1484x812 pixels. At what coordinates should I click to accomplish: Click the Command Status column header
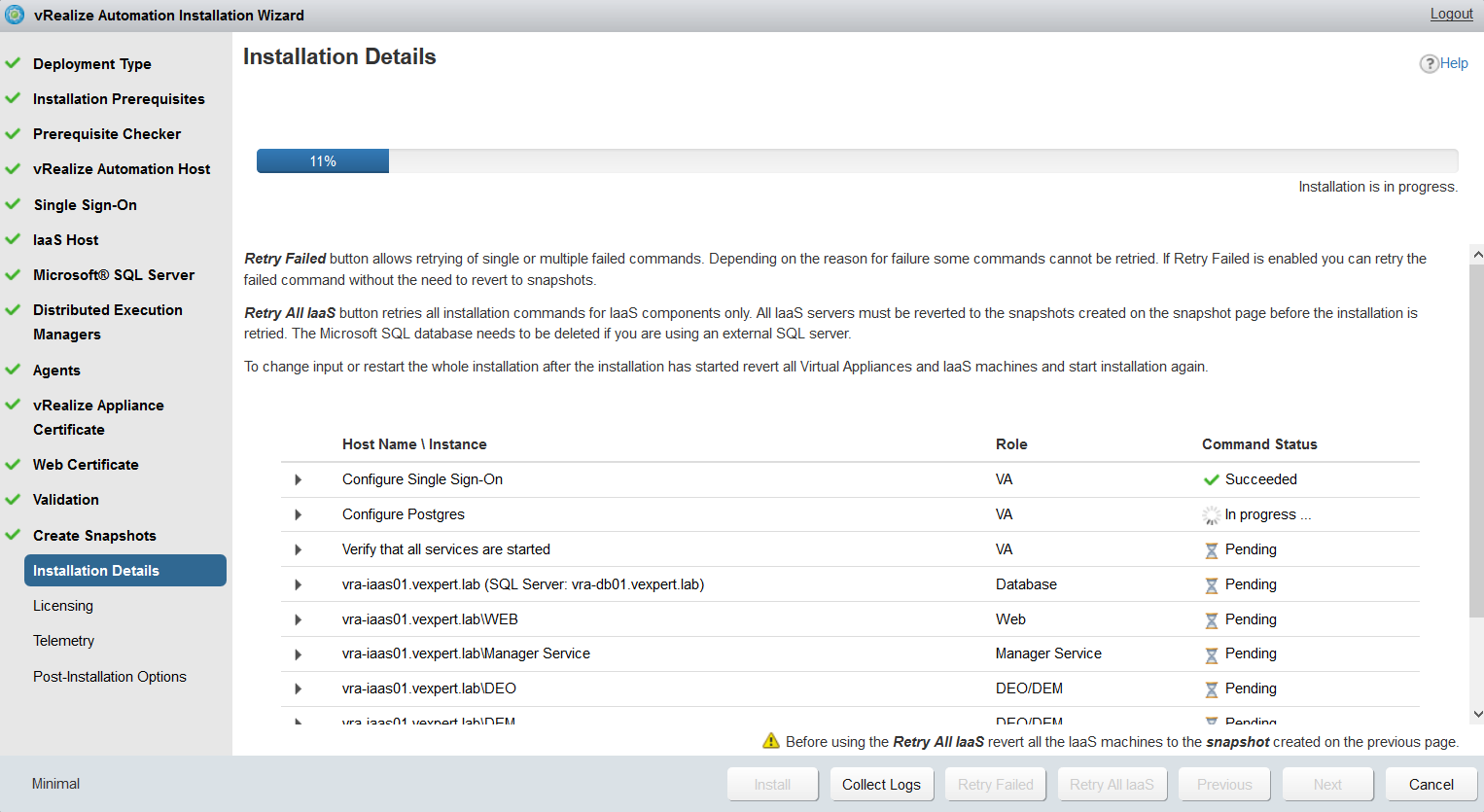[x=1259, y=444]
